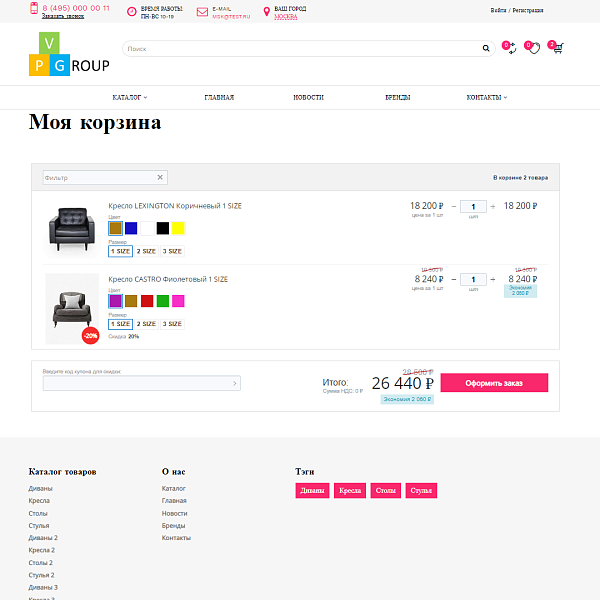The image size is (600, 600).
Task: Expand the Контакты menu dropdown
Action: pyautogui.click(x=486, y=98)
